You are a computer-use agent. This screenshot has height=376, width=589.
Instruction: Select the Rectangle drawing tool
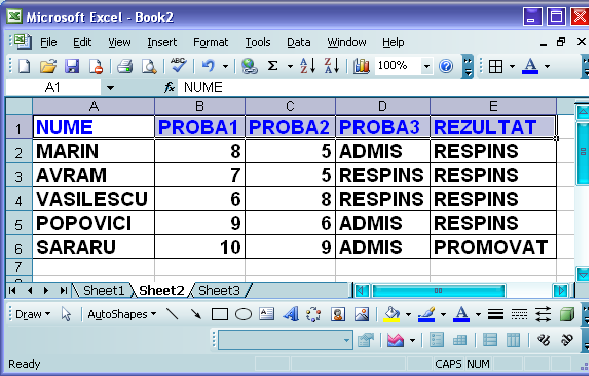[219, 314]
